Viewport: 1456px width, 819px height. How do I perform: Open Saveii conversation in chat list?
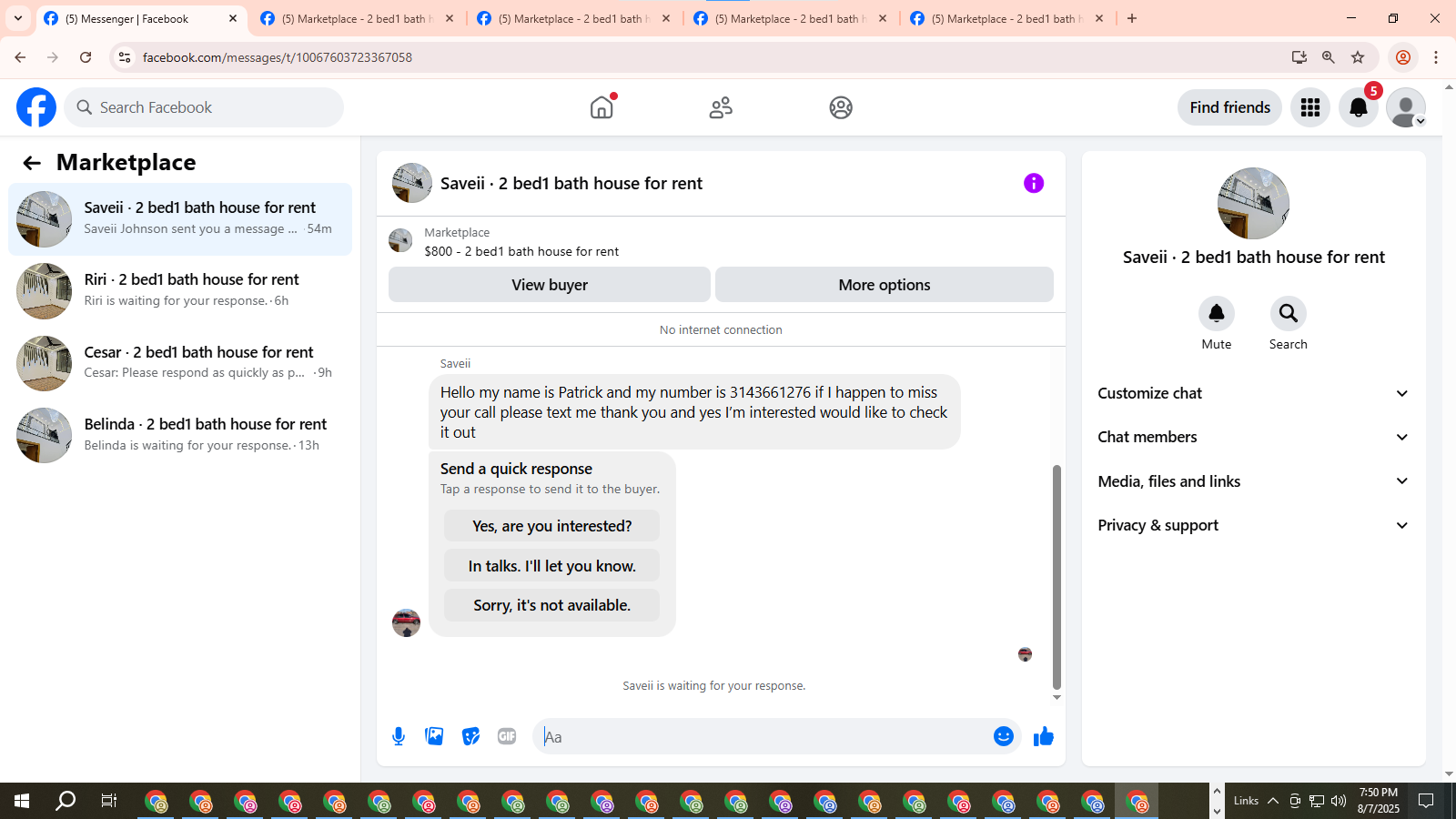pyautogui.click(x=180, y=219)
